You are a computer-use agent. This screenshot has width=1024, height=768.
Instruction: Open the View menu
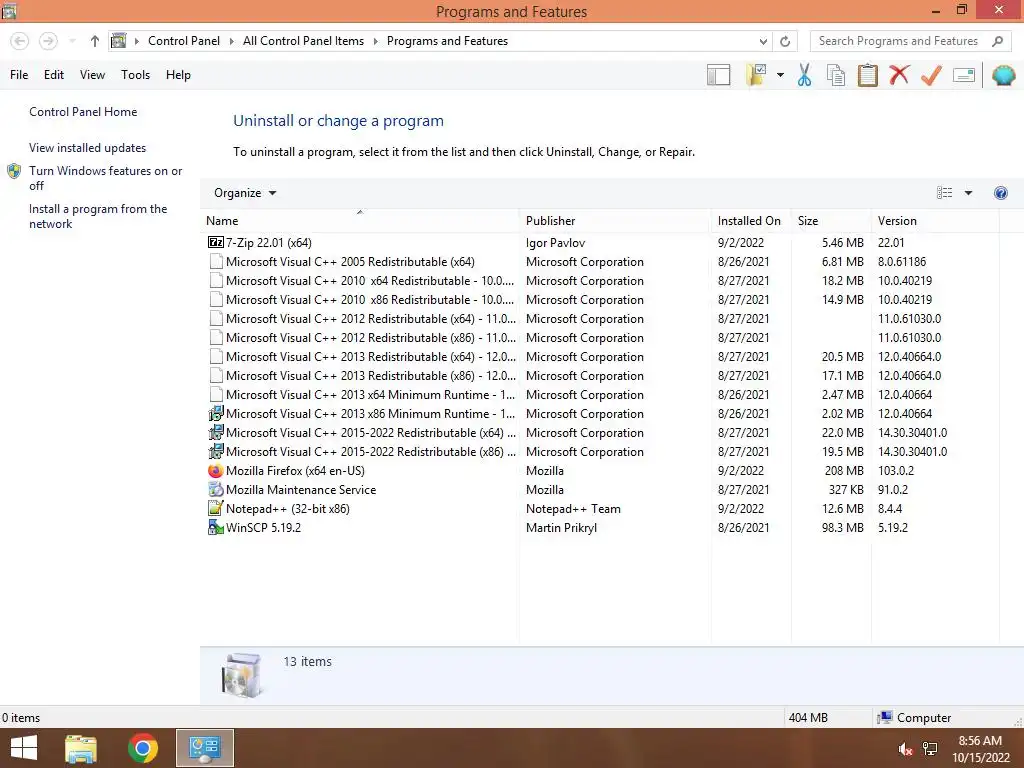(92, 75)
